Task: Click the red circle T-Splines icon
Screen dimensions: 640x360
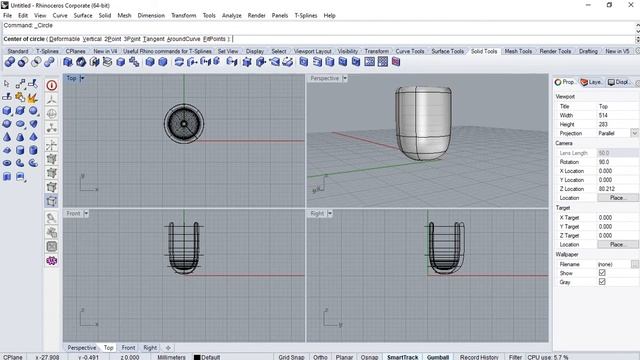Action: pyautogui.click(x=52, y=85)
